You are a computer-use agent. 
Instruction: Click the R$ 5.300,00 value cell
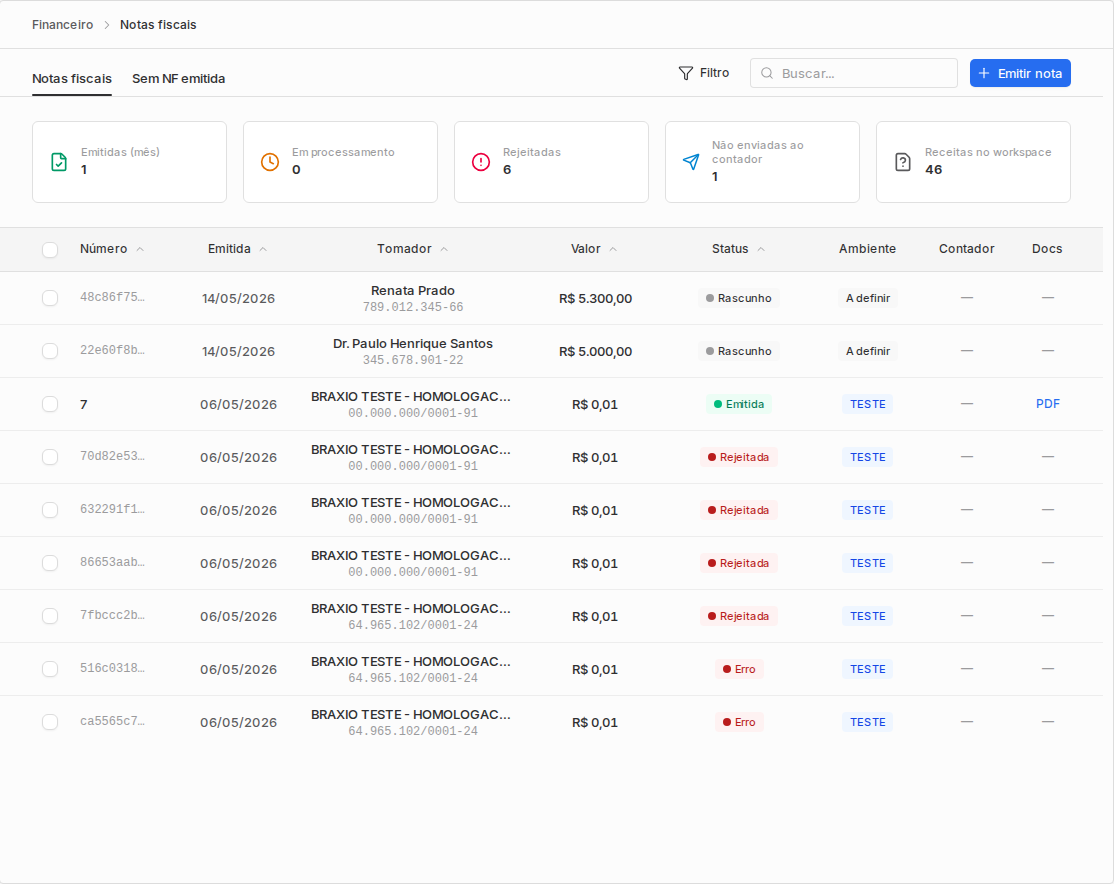pos(595,298)
